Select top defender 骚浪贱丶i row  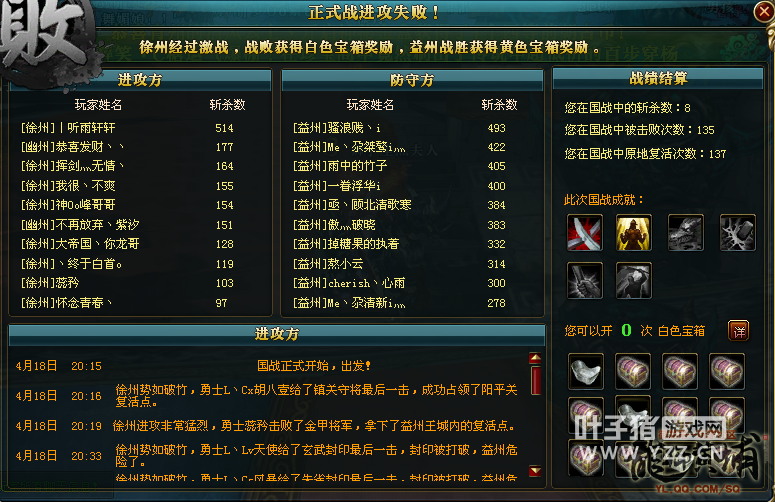click(412, 128)
